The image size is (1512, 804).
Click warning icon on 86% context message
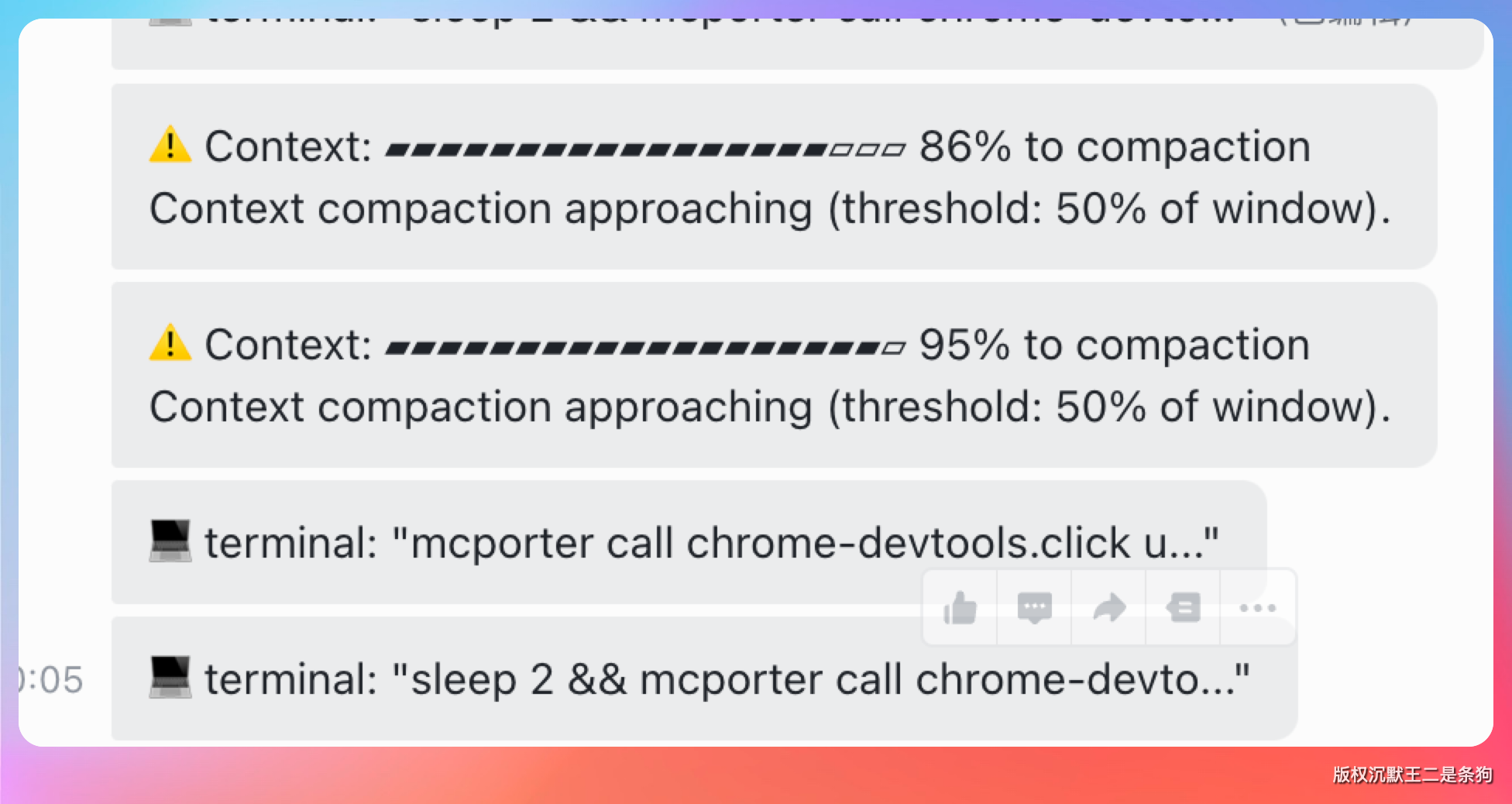click(170, 146)
